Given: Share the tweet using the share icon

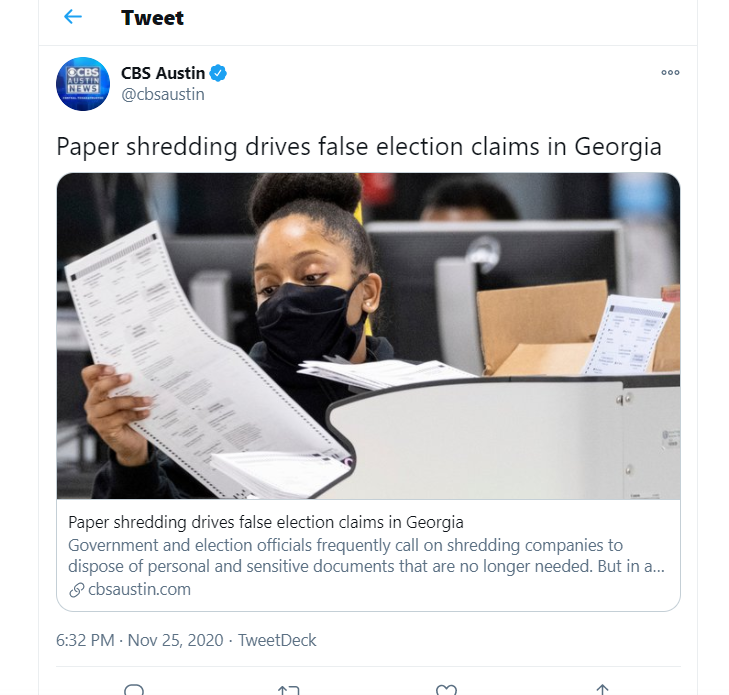Looking at the screenshot, I should (602, 689).
